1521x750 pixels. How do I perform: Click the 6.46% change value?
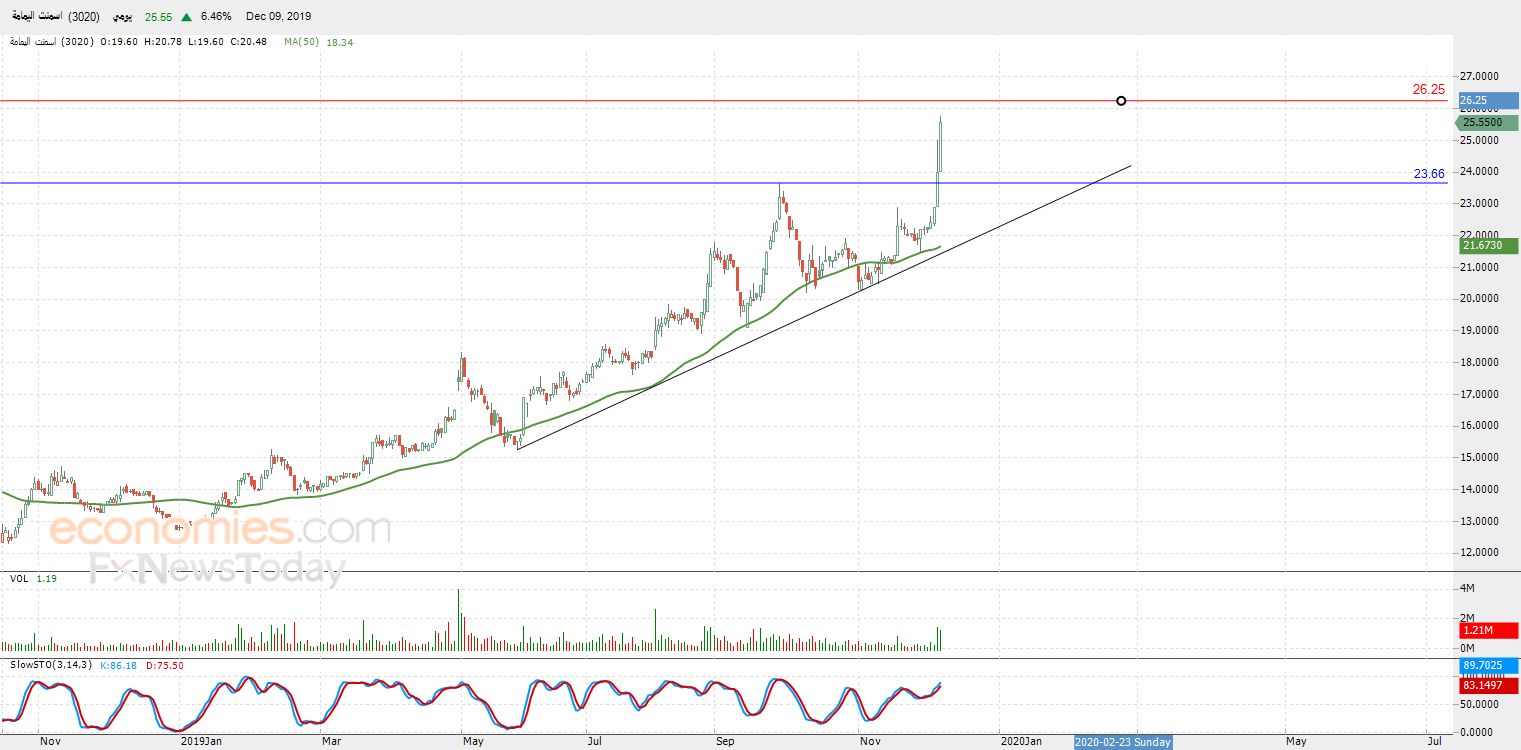coord(216,17)
